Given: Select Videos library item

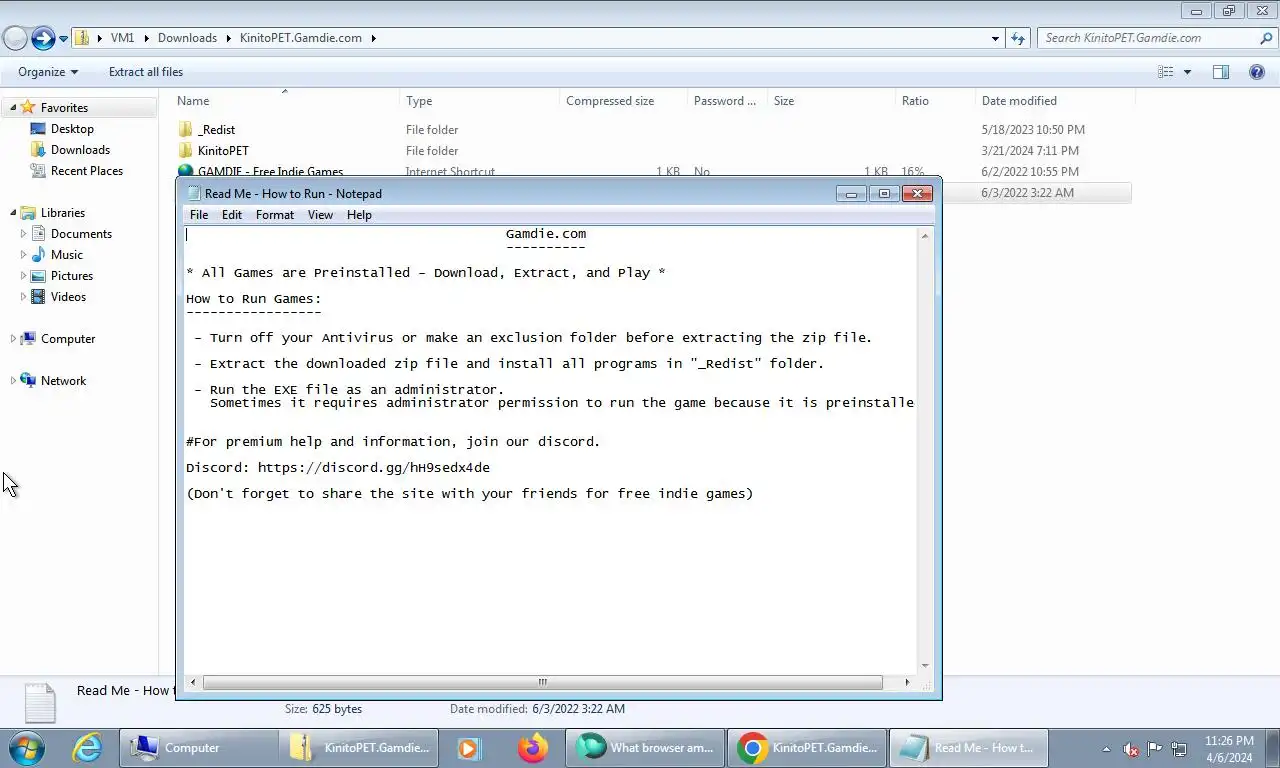Looking at the screenshot, I should [x=68, y=297].
